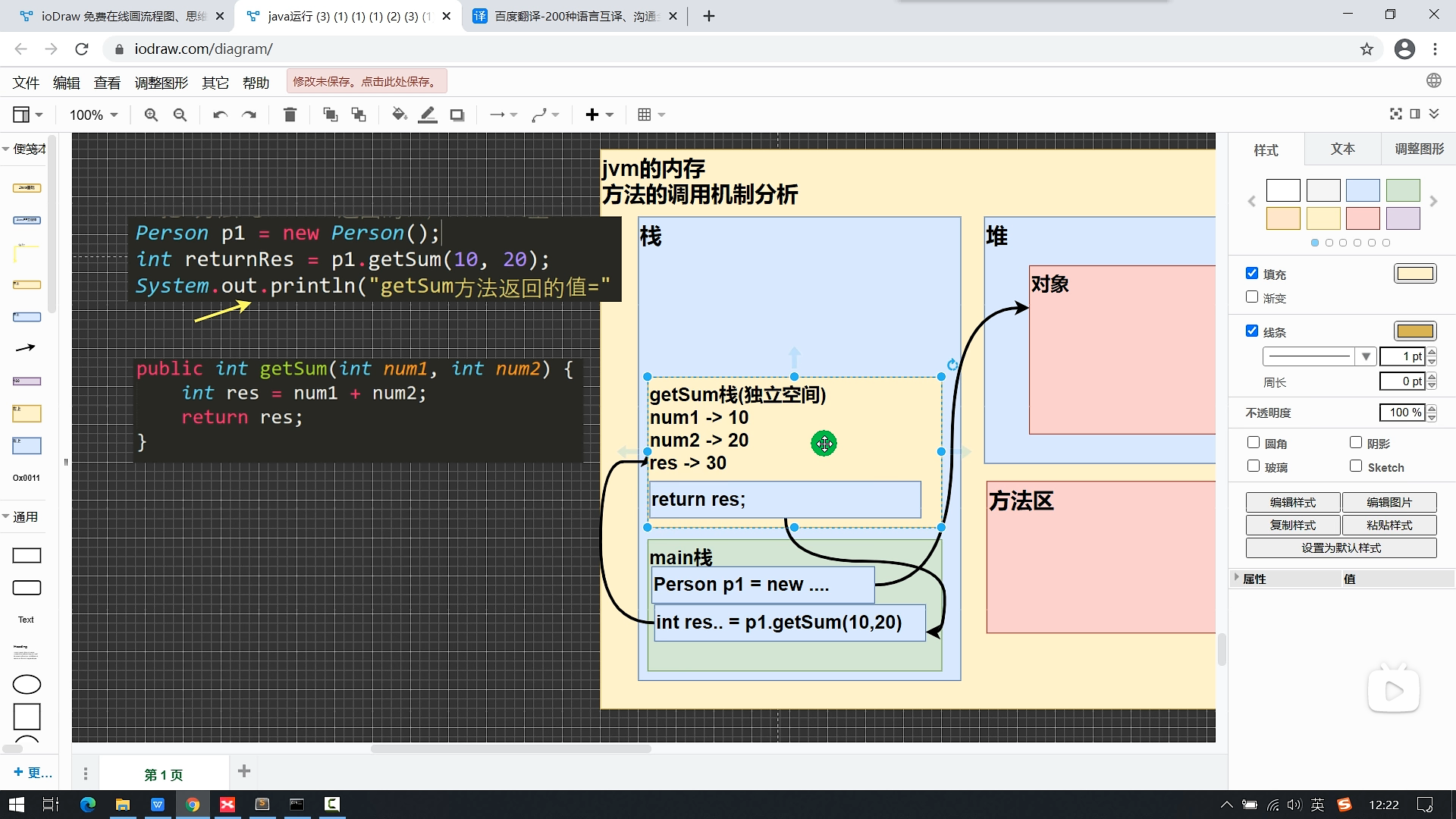The height and width of the screenshot is (819, 1456).
Task: Click the zoom in magnifier icon
Action: 151,115
